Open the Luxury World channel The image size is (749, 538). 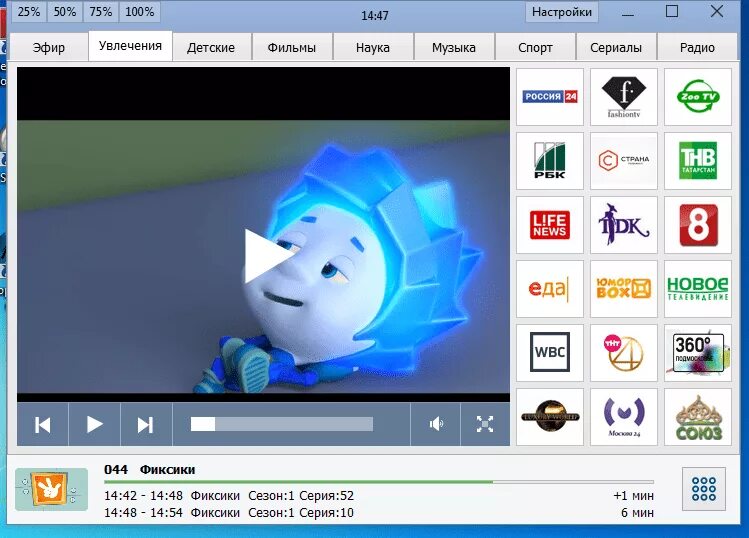point(550,417)
